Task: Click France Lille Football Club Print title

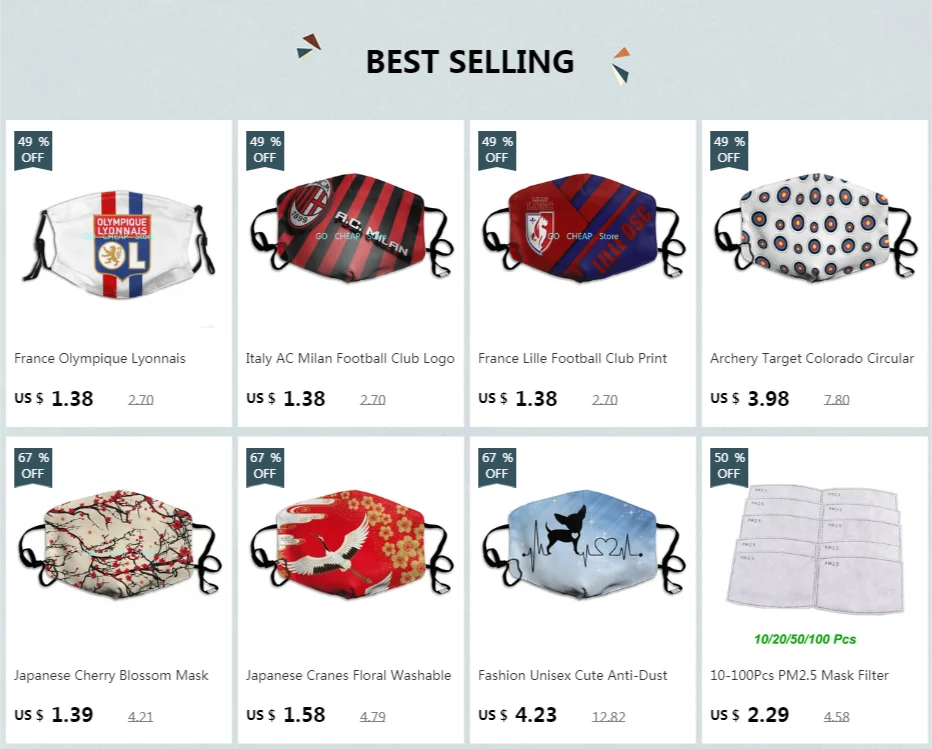Action: click(x=572, y=358)
